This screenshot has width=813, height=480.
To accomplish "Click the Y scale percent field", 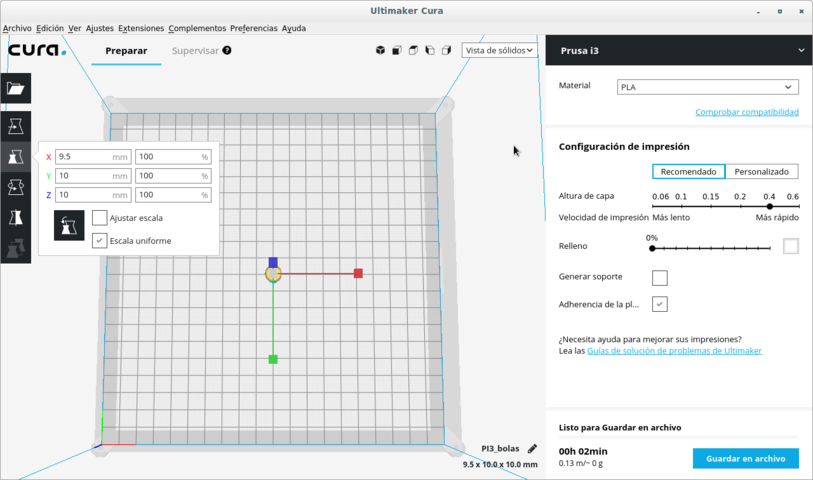I will tap(173, 176).
